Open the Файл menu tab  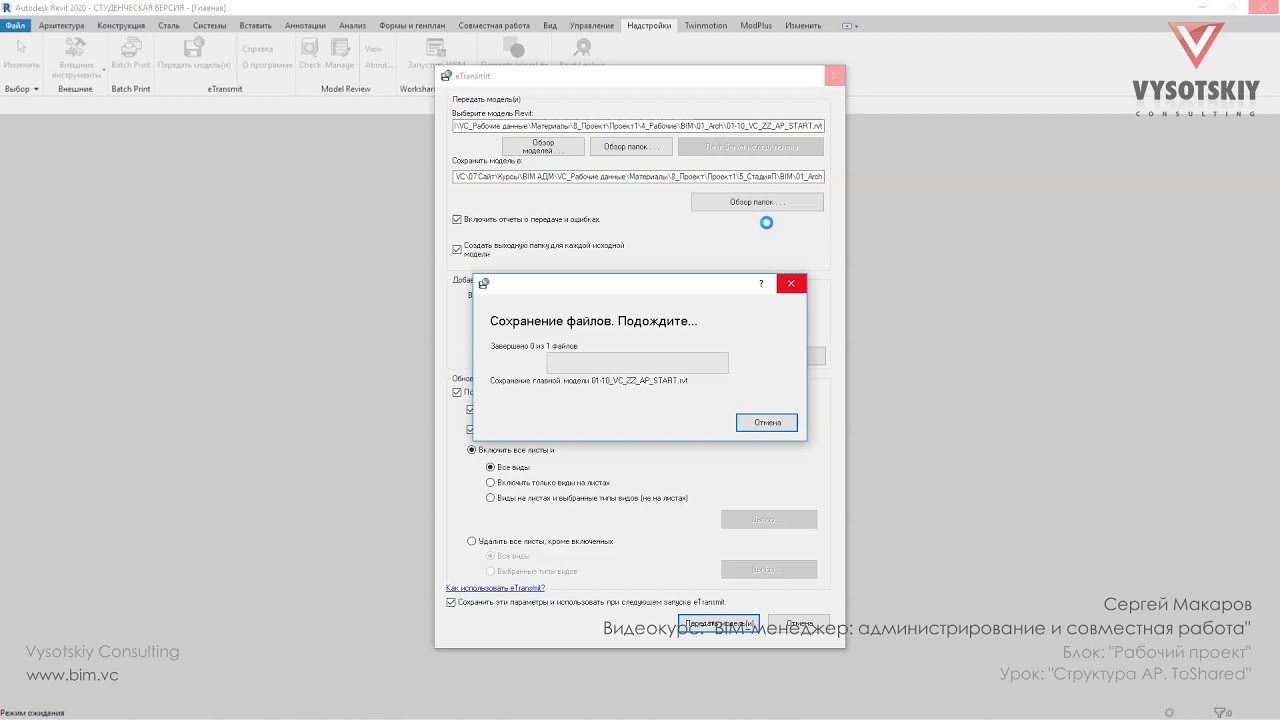(15, 25)
